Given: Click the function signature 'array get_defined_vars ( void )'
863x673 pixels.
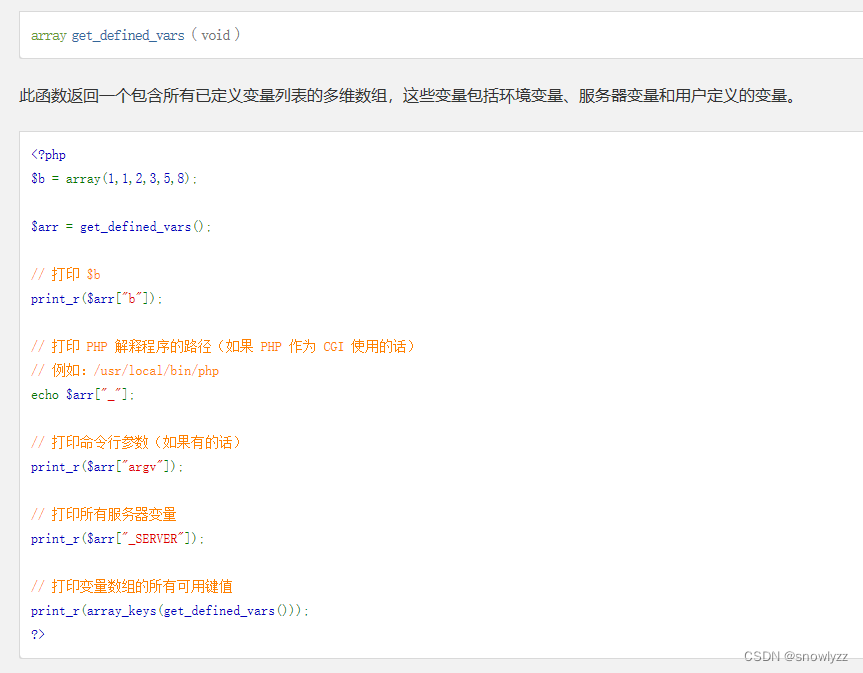Looking at the screenshot, I should pos(135,35).
